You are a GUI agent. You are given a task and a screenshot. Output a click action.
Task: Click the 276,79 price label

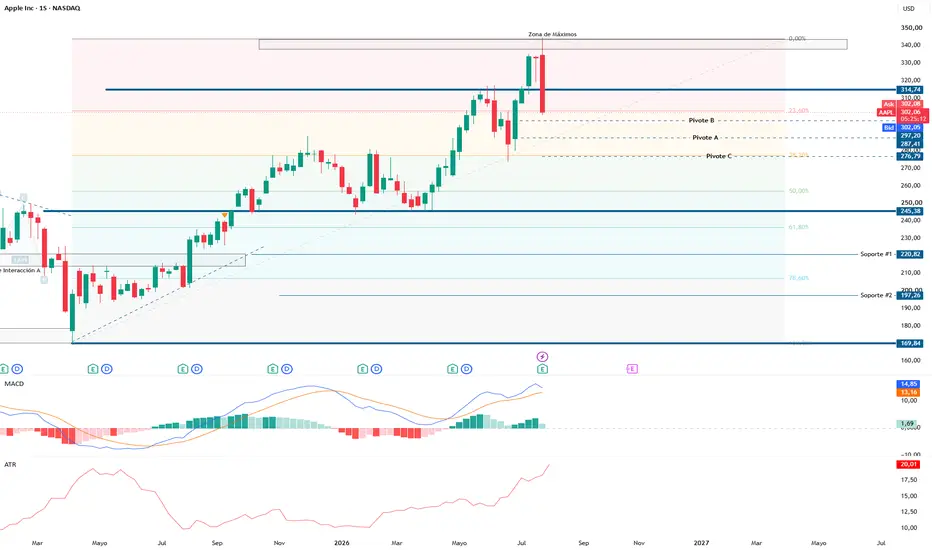coord(910,156)
